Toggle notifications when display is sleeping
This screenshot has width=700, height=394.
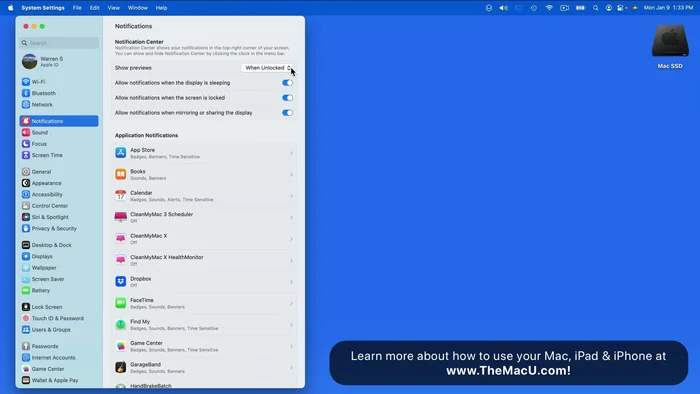tap(288, 83)
